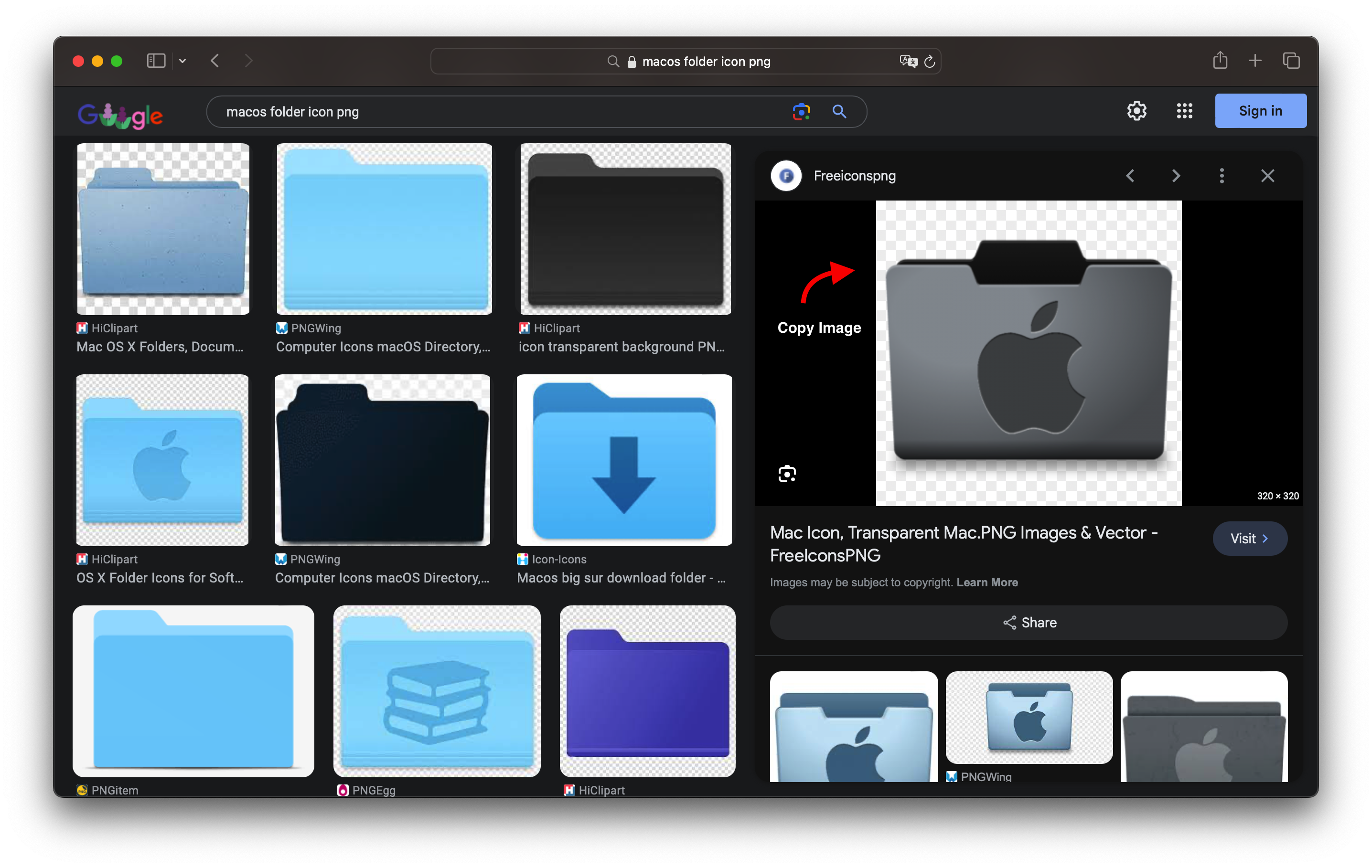
Task: Open the Google apps grid
Action: coord(1185,111)
